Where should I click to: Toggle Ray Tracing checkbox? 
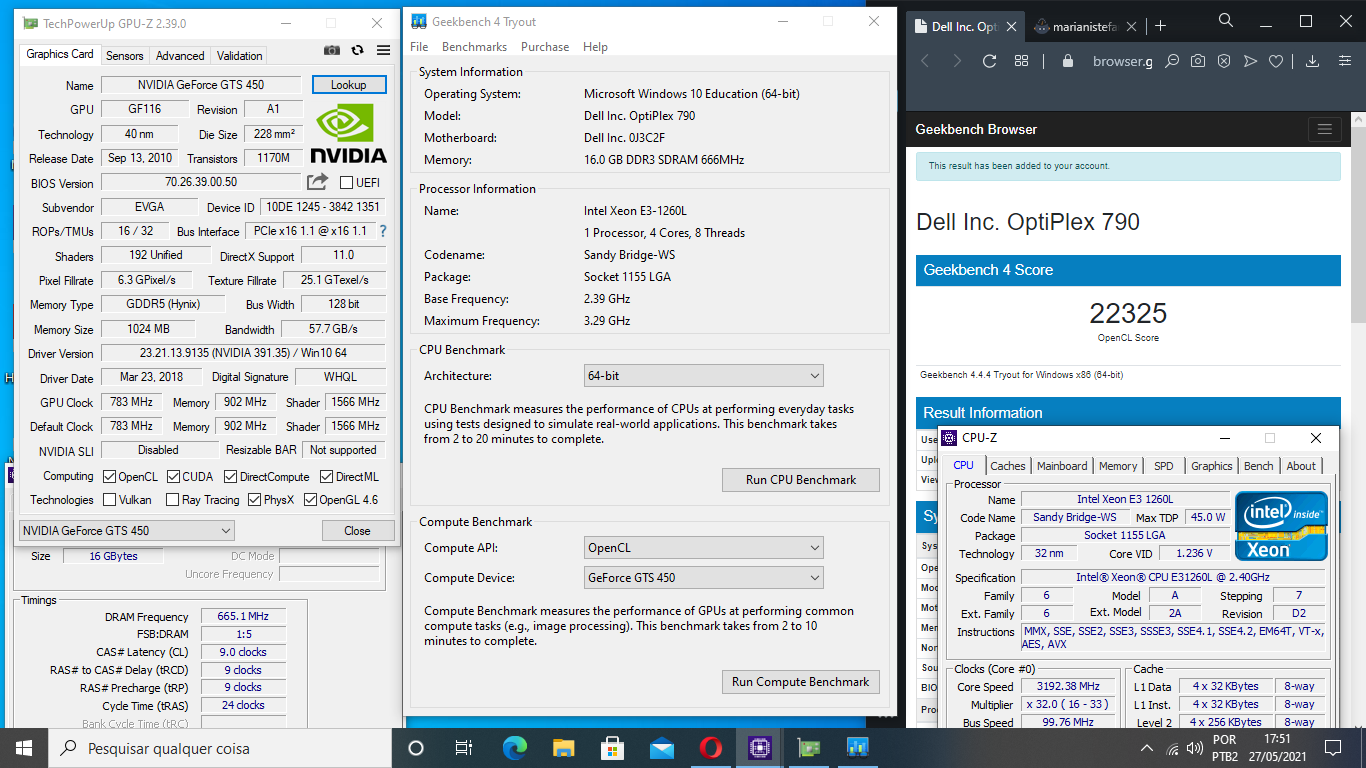172,500
